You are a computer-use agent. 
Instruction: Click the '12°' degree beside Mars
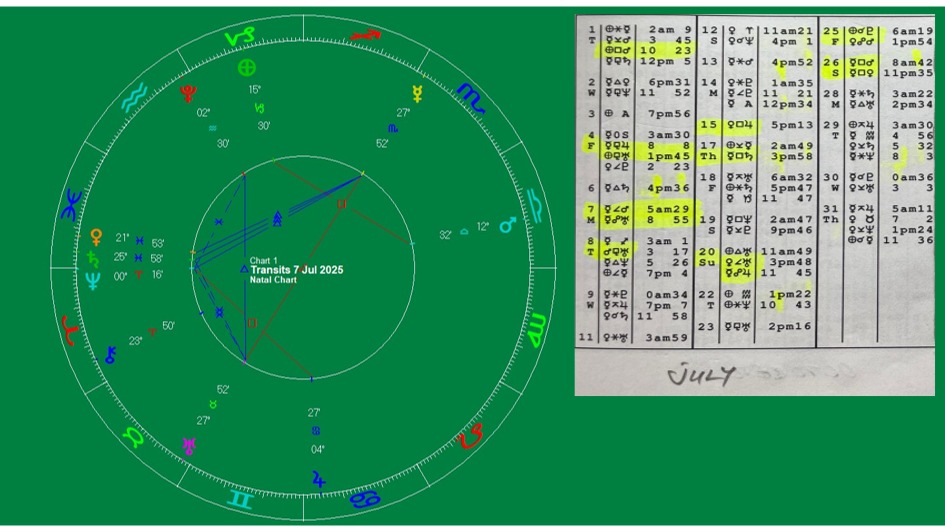click(483, 227)
